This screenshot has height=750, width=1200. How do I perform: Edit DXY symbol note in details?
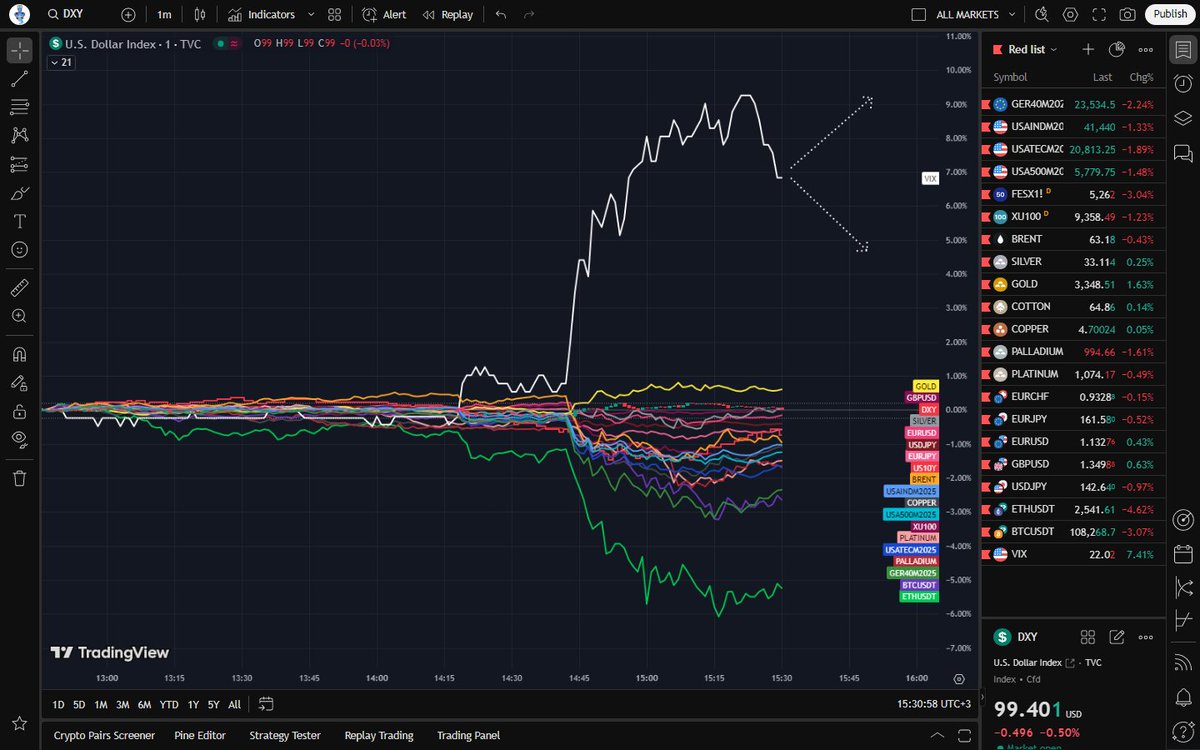pyautogui.click(x=1117, y=637)
